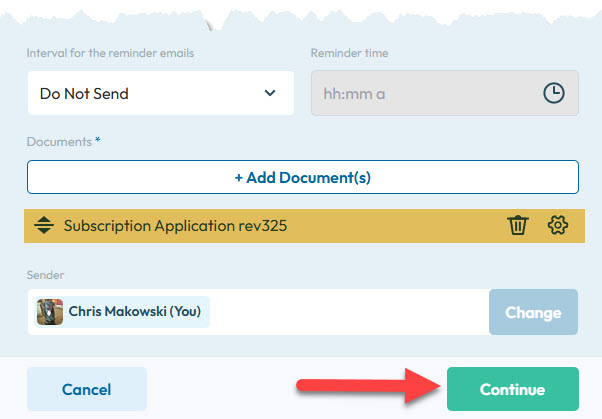Click the Cancel button

point(87,389)
